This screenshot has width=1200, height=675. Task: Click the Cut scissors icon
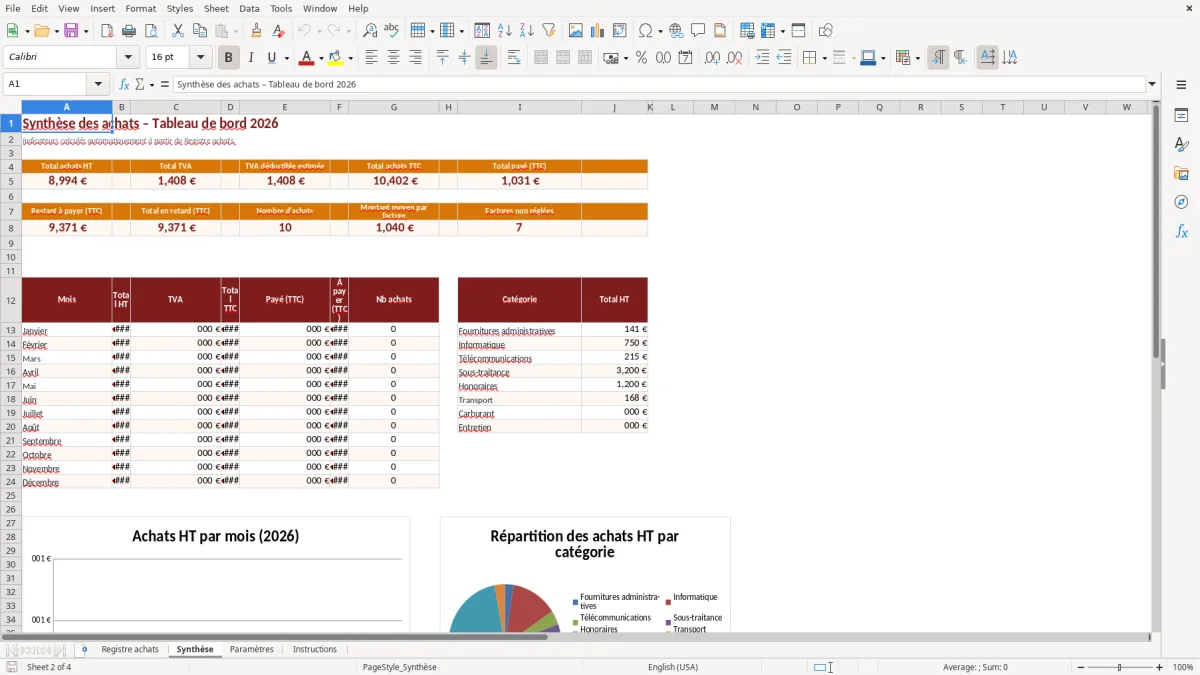(178, 31)
